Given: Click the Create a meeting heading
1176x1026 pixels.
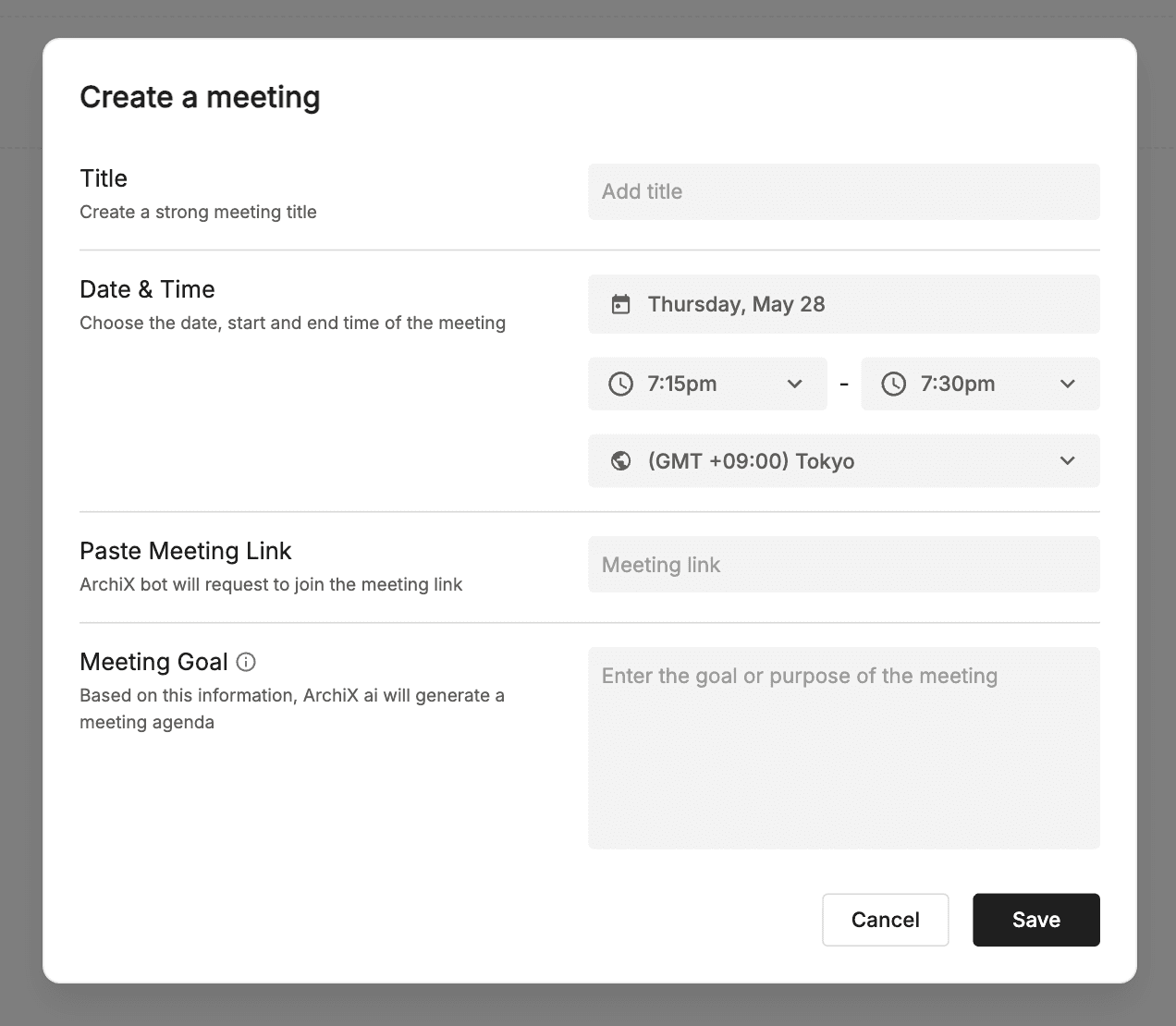Looking at the screenshot, I should pyautogui.click(x=200, y=97).
